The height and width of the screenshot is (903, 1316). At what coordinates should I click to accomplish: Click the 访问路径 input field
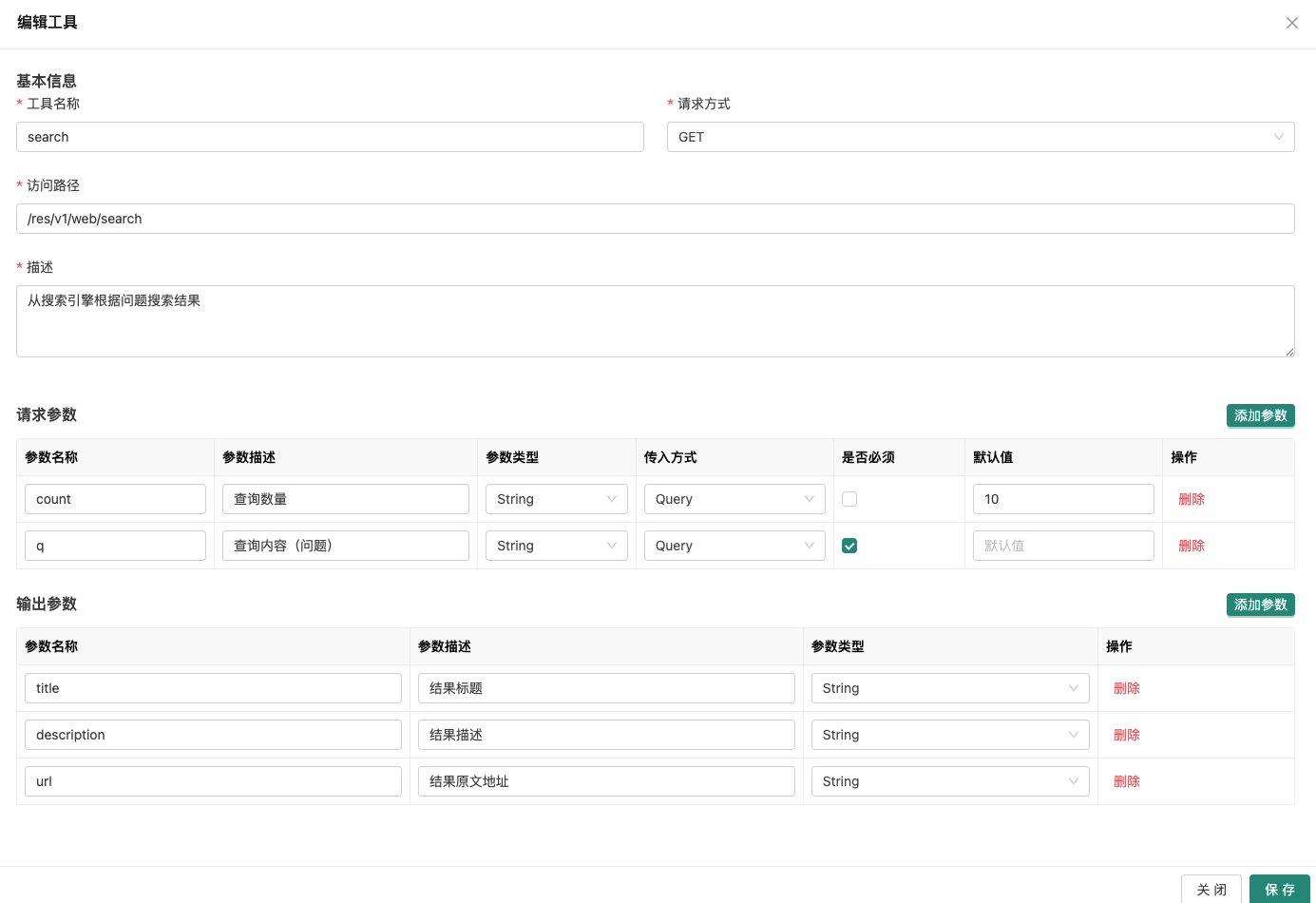pos(655,219)
